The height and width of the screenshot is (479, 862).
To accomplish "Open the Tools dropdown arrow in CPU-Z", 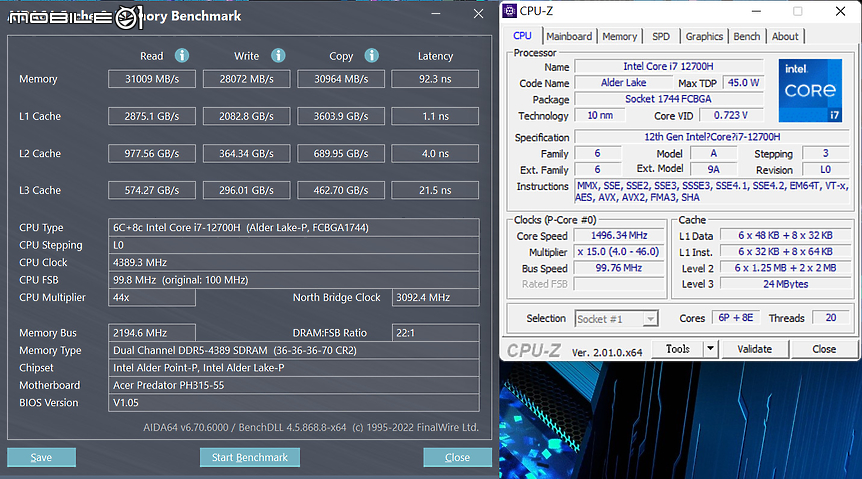I will pos(711,349).
